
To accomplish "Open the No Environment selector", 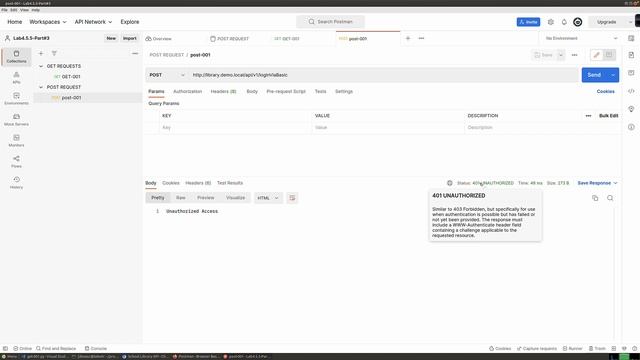I will [581, 38].
